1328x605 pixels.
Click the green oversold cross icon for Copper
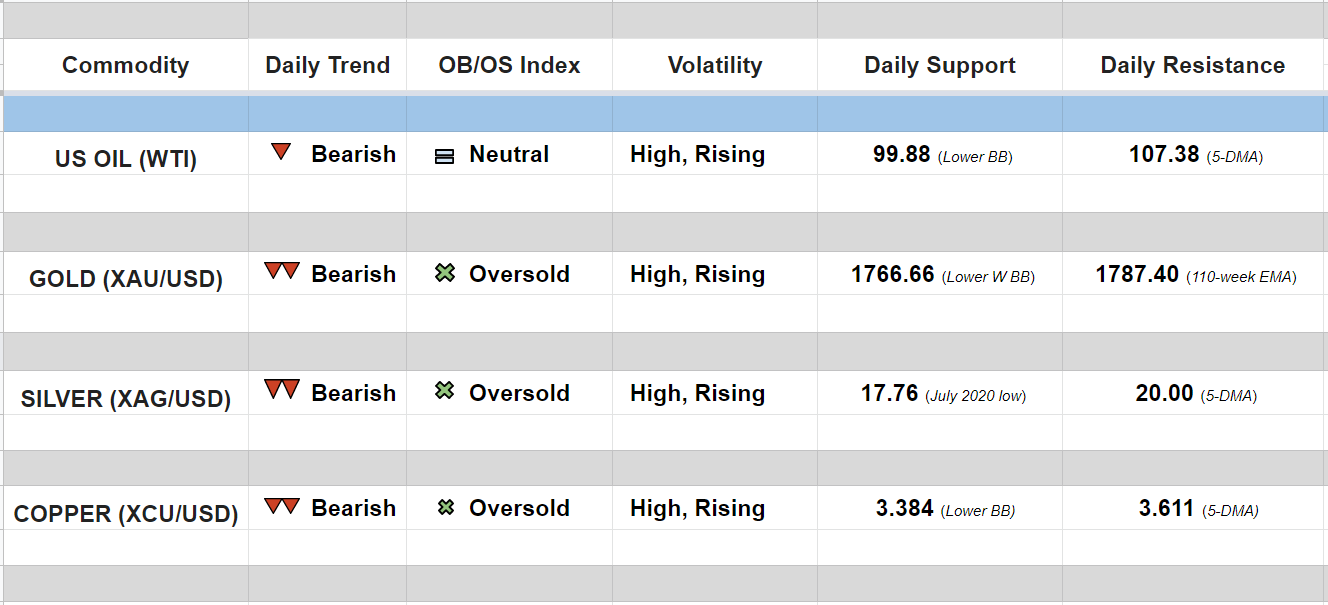[446, 508]
